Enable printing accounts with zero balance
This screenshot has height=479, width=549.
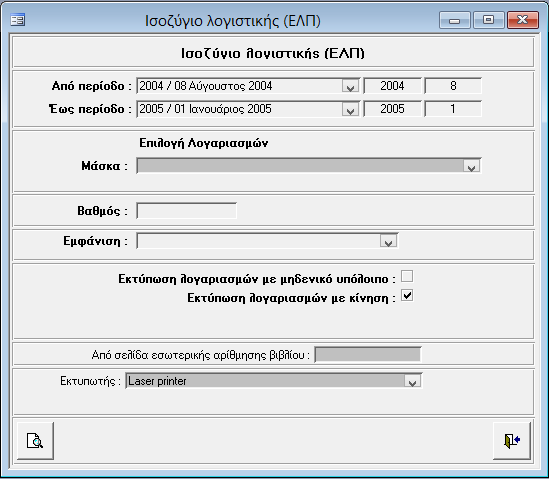click(x=407, y=276)
